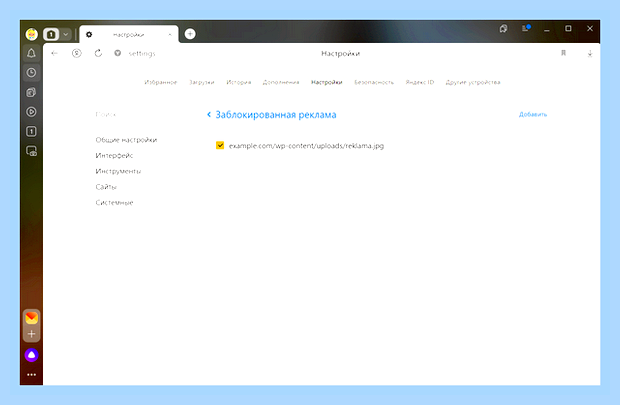Switch to the Настройки browser tab
The width and height of the screenshot is (620, 405).
coord(129,34)
